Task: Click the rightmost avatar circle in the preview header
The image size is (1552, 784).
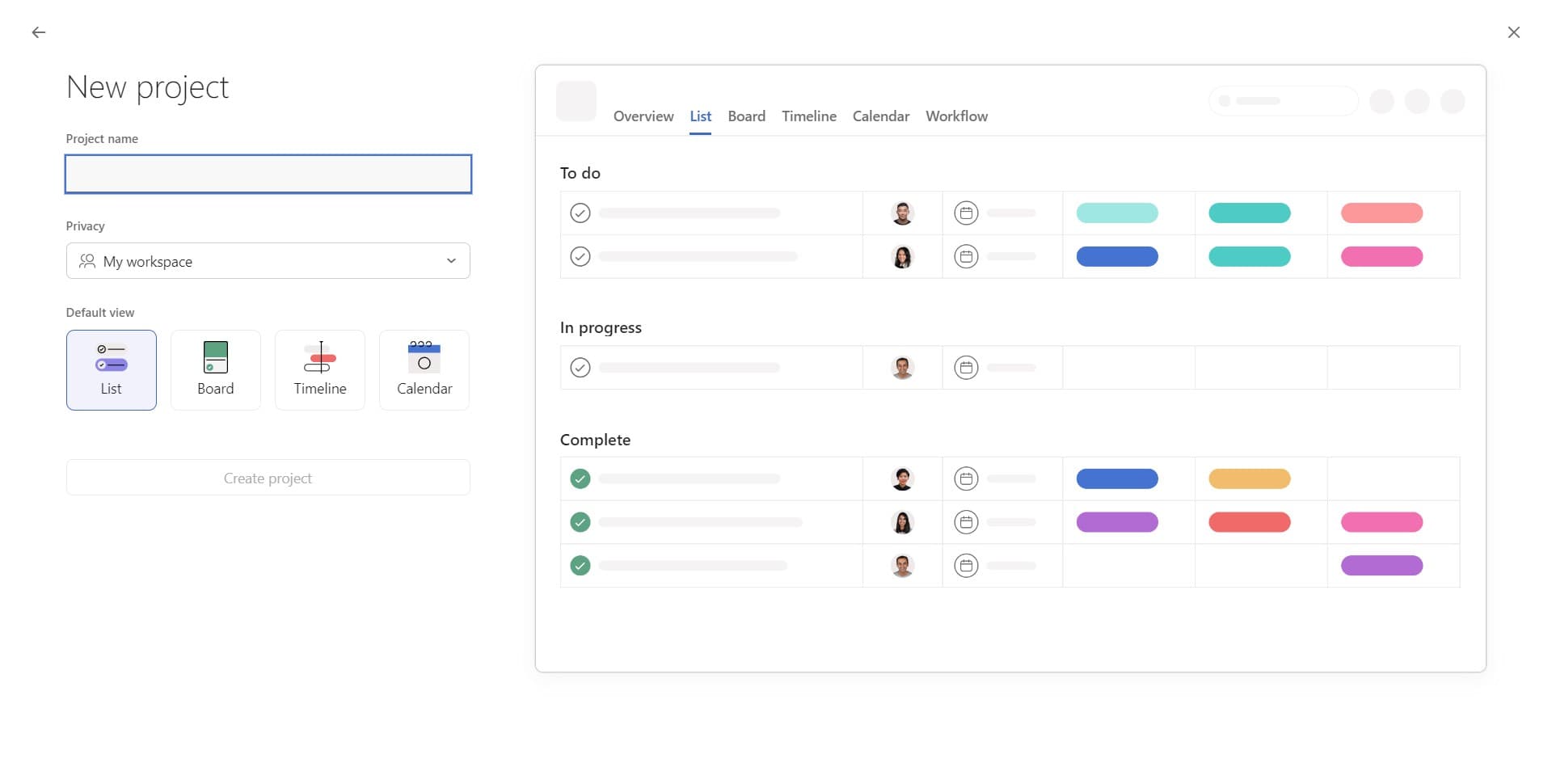Action: point(1453,101)
